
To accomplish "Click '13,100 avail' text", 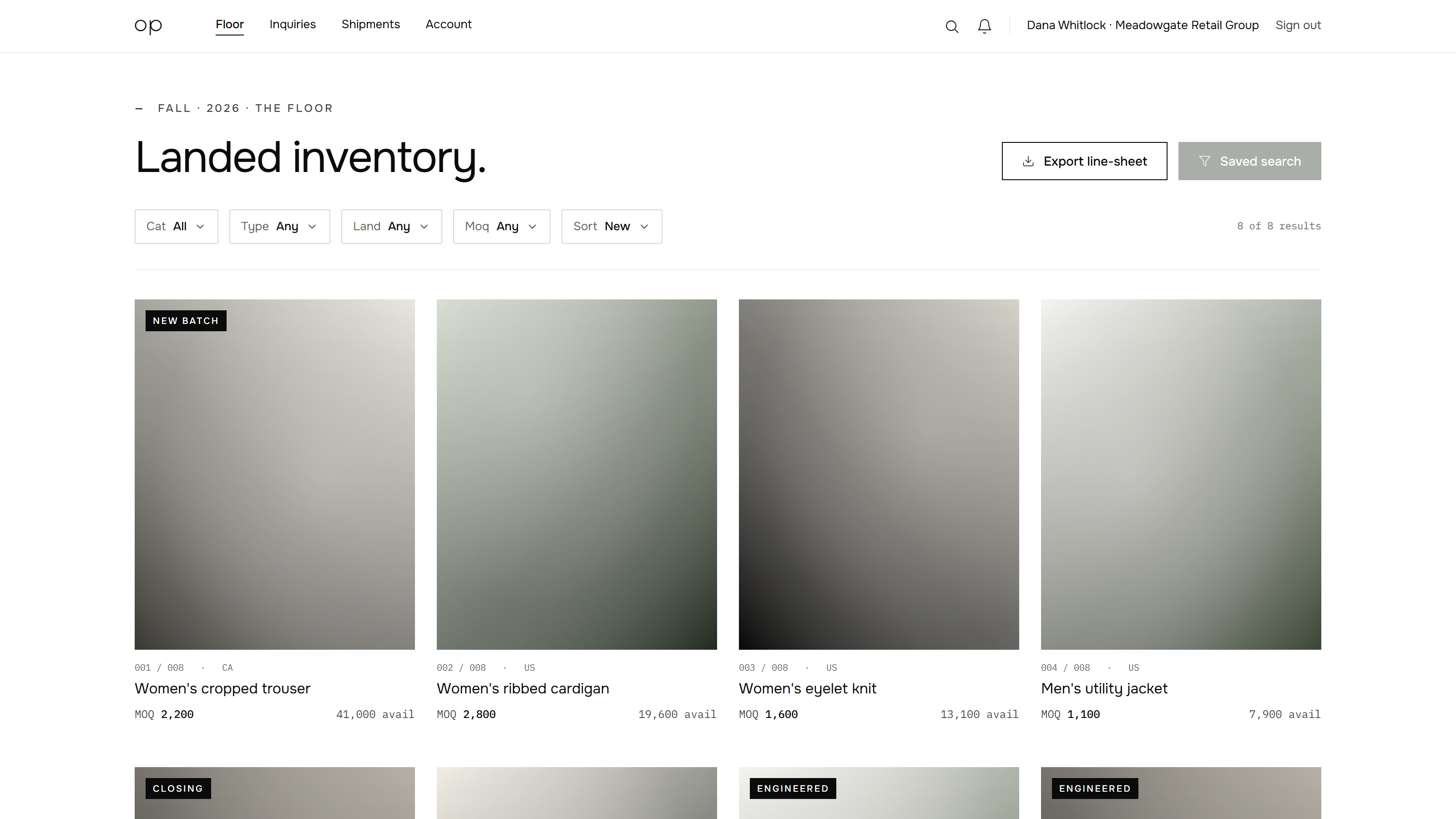I will (980, 714).
